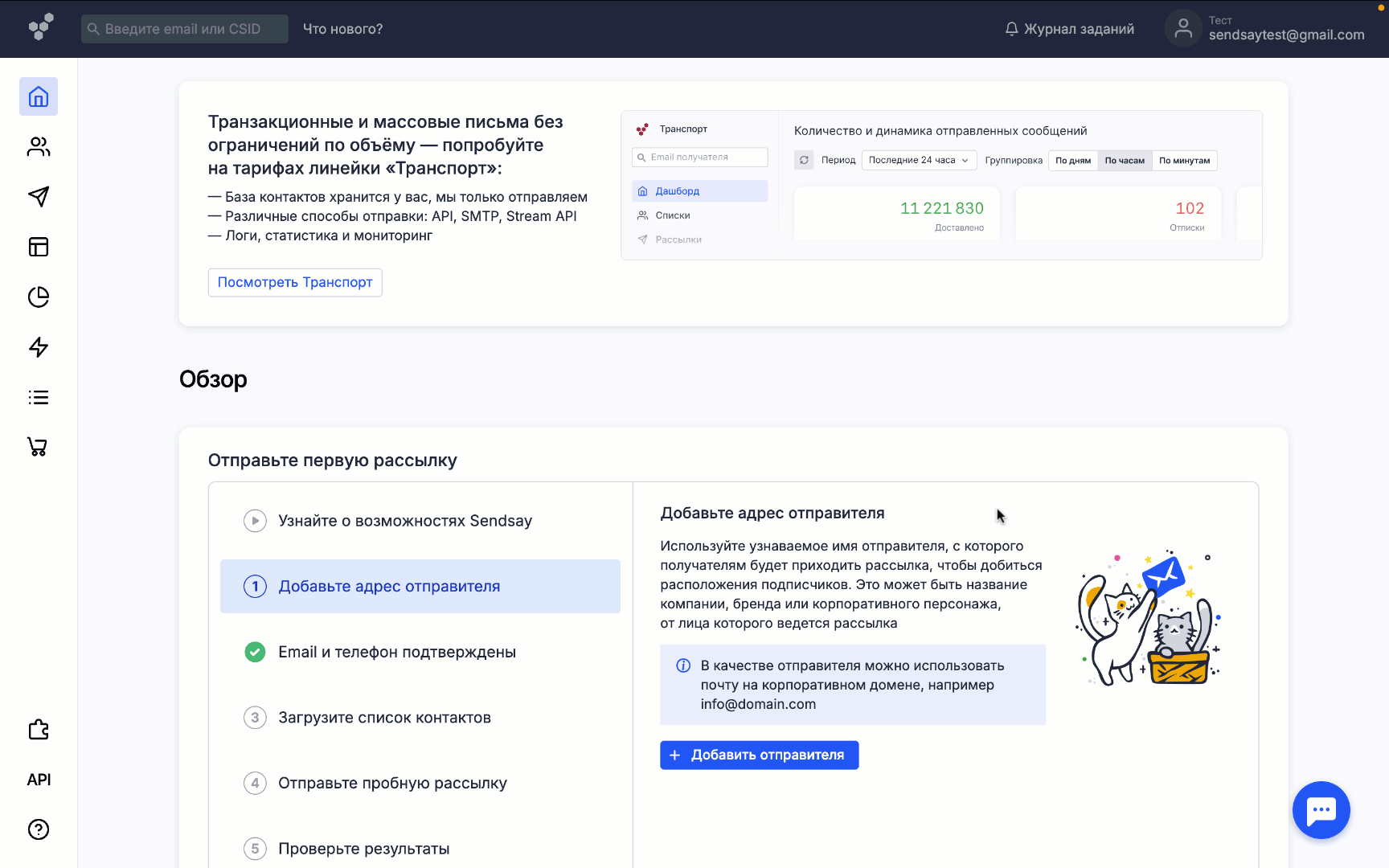Open the Help question mark icon

coord(39,829)
